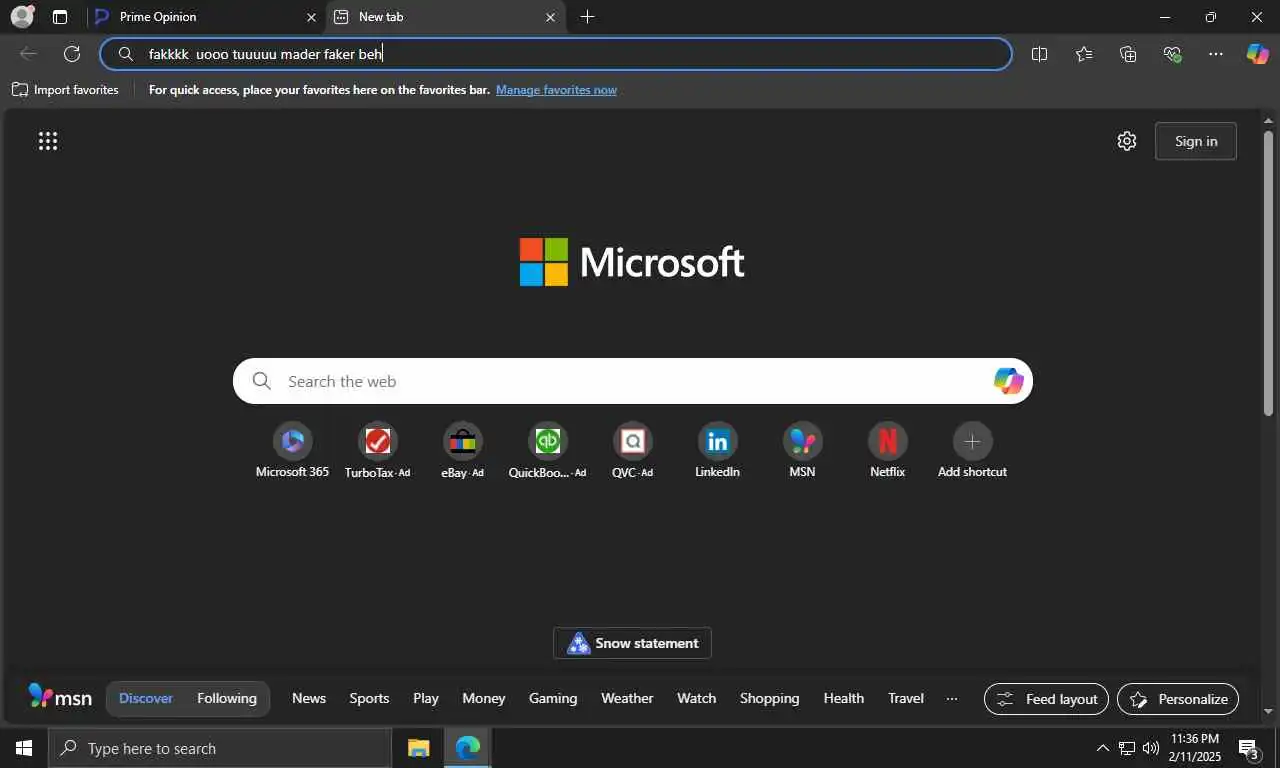The image size is (1280, 768).
Task: Close the Prime Opinion tab
Action: point(311,17)
